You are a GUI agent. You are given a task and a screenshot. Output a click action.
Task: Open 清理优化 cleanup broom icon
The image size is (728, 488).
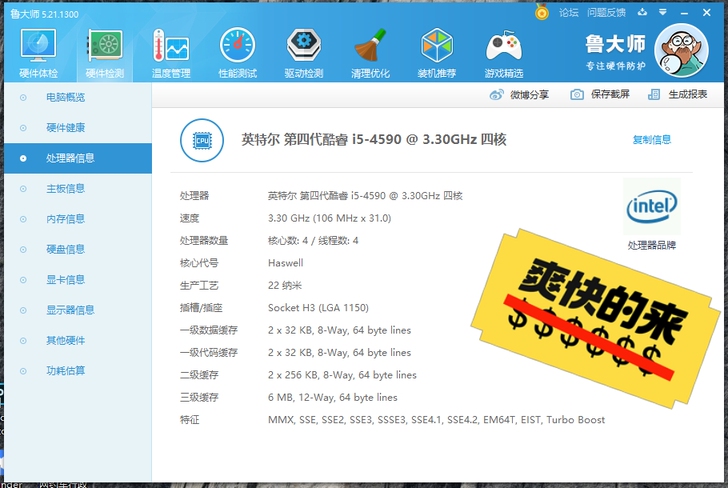pyautogui.click(x=370, y=53)
